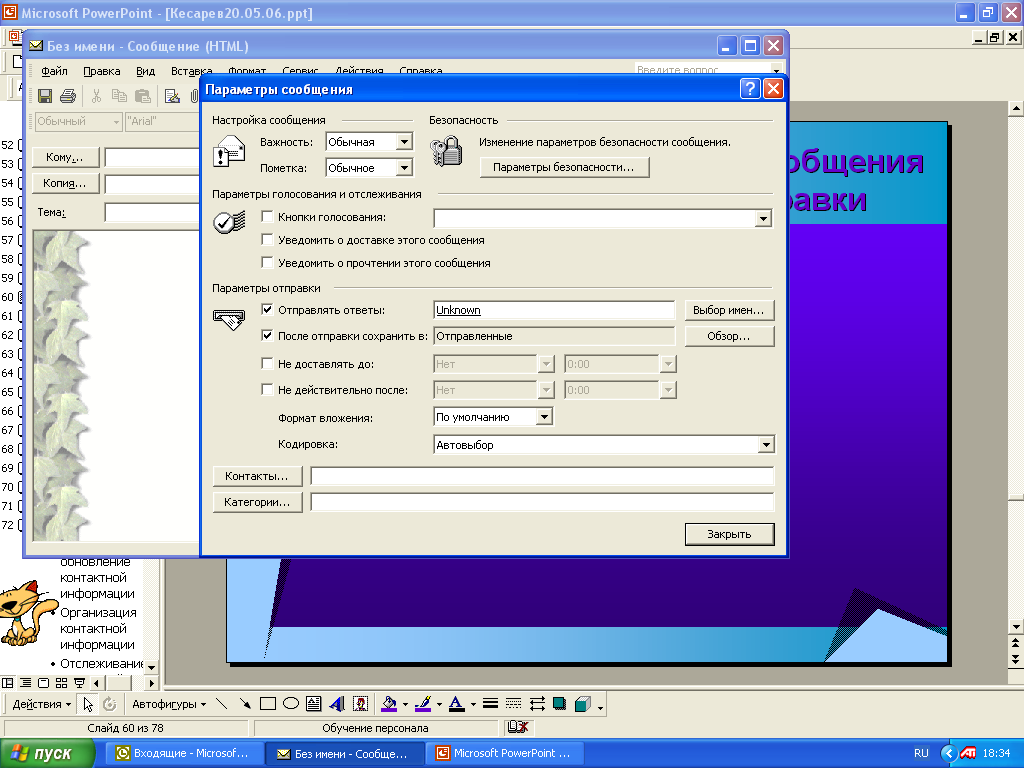
Task: Click Кому button in message window
Action: (65, 157)
